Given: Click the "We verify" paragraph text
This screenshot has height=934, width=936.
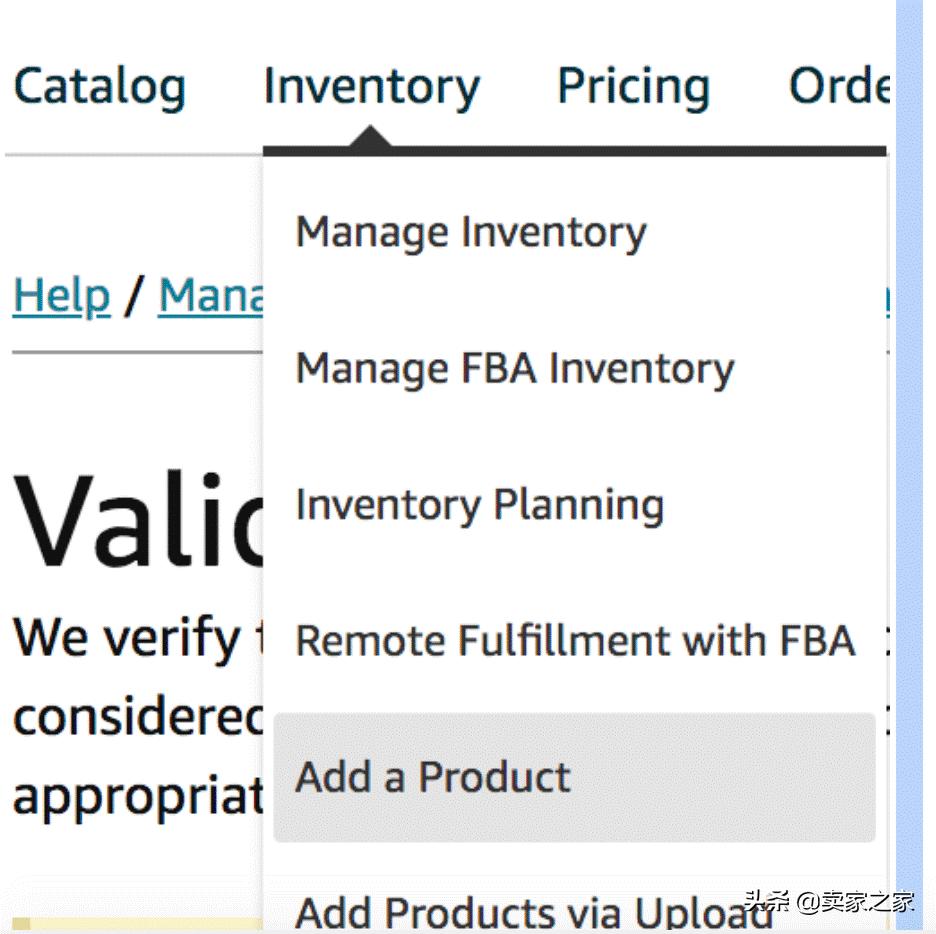Looking at the screenshot, I should [127, 638].
